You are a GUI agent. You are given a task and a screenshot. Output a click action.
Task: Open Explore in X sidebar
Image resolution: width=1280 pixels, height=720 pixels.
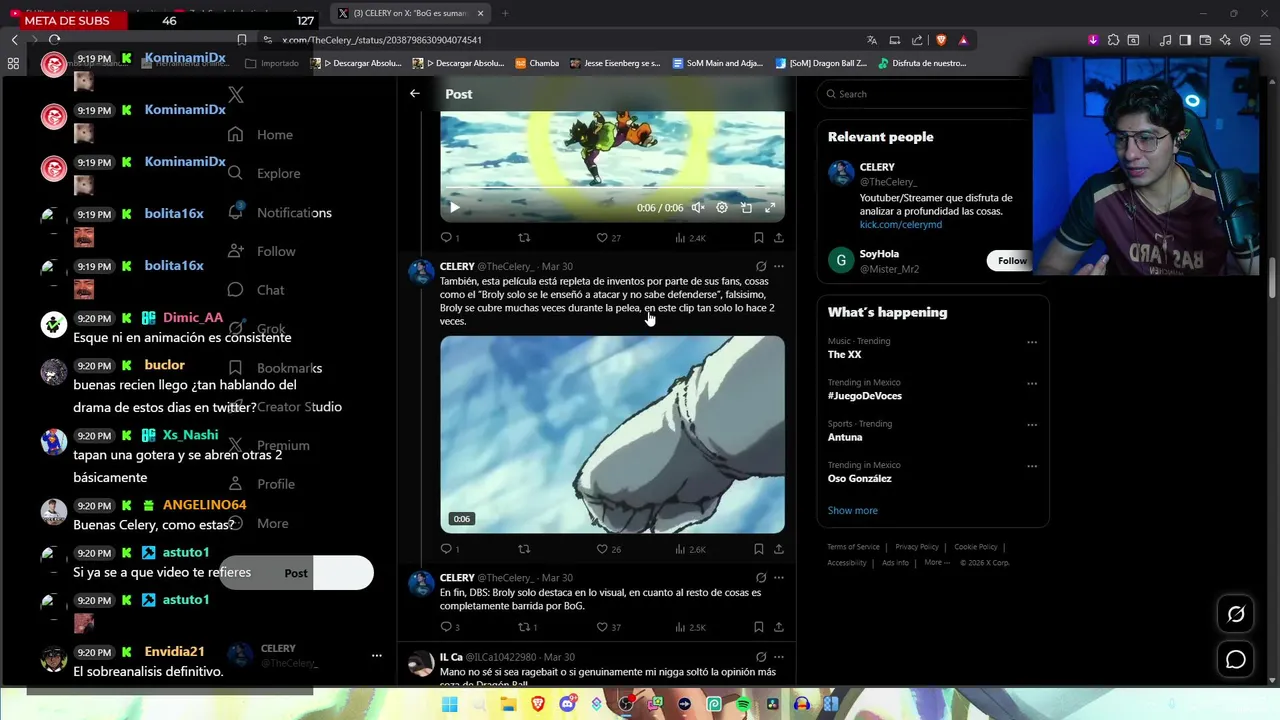tap(264, 173)
